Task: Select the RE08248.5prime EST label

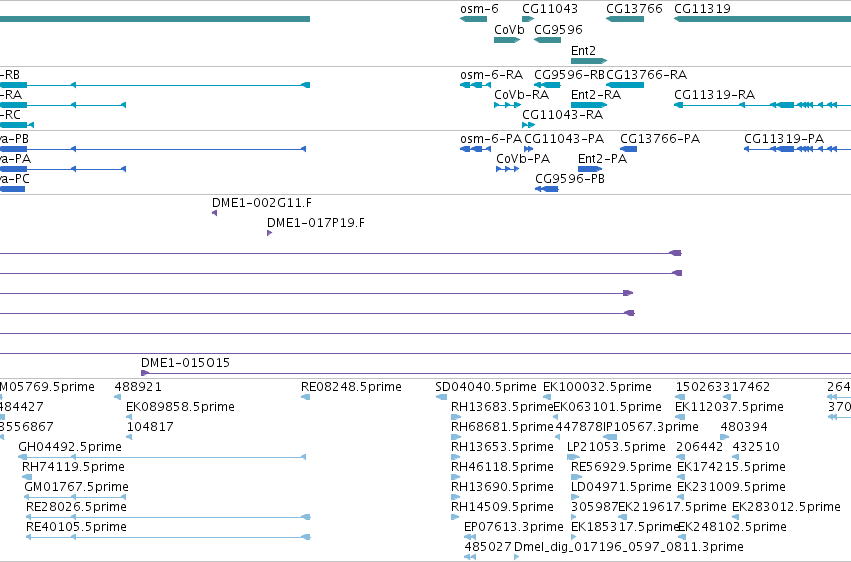Action: click(x=351, y=387)
